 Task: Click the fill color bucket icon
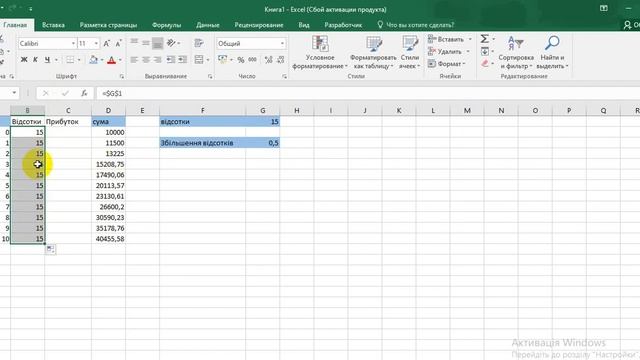(93, 60)
